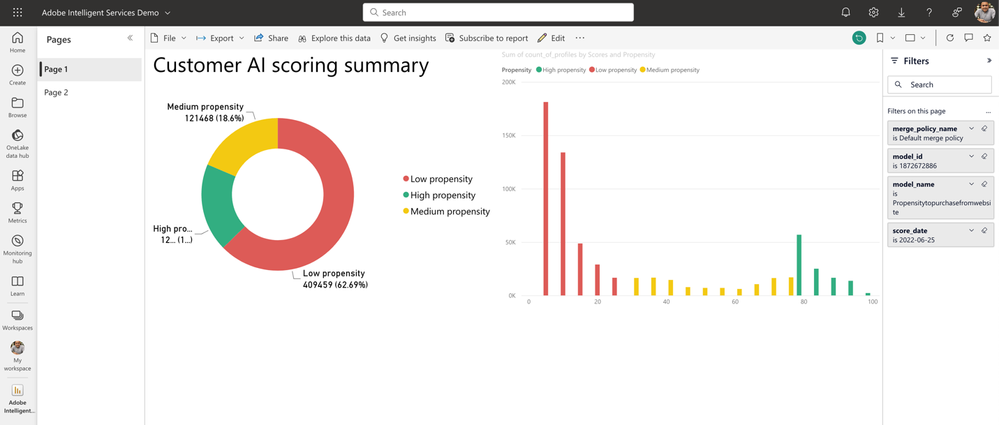Click the Metrics trophy icon
Screen dimensions: 999x425
17,212
